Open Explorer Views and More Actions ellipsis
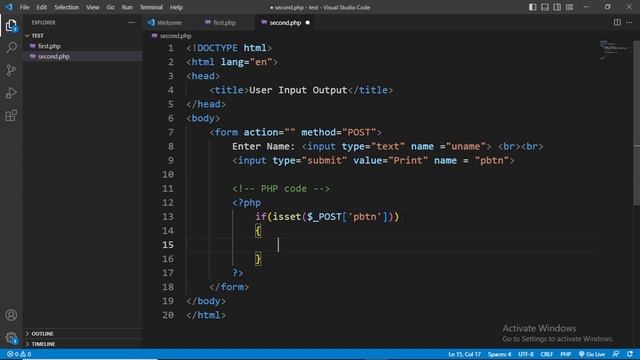The width and height of the screenshot is (640, 360). click(131, 22)
